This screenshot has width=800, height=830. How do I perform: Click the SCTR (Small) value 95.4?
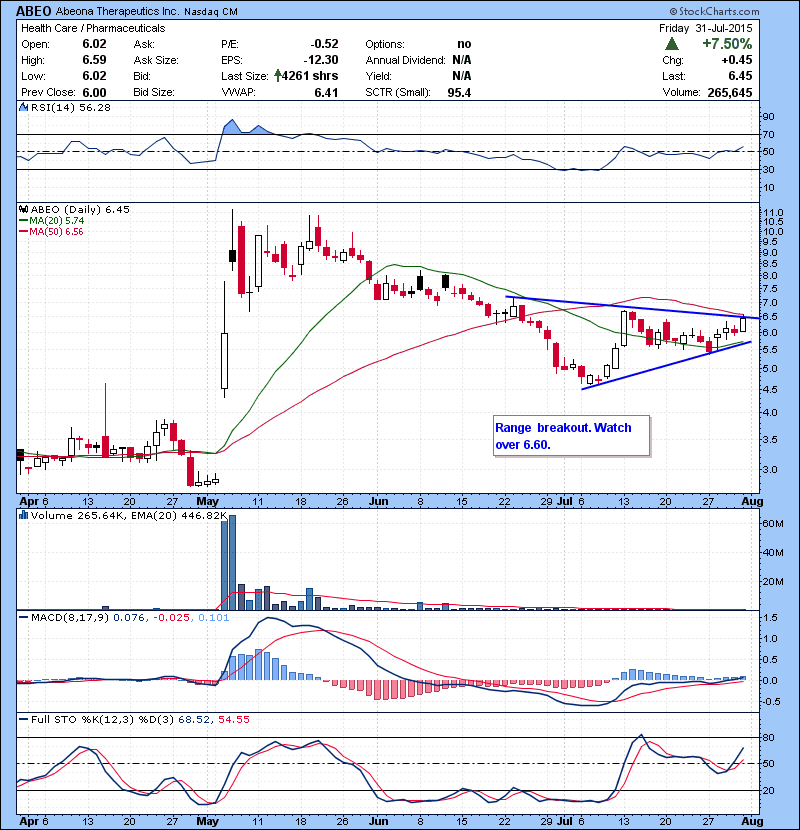(459, 93)
